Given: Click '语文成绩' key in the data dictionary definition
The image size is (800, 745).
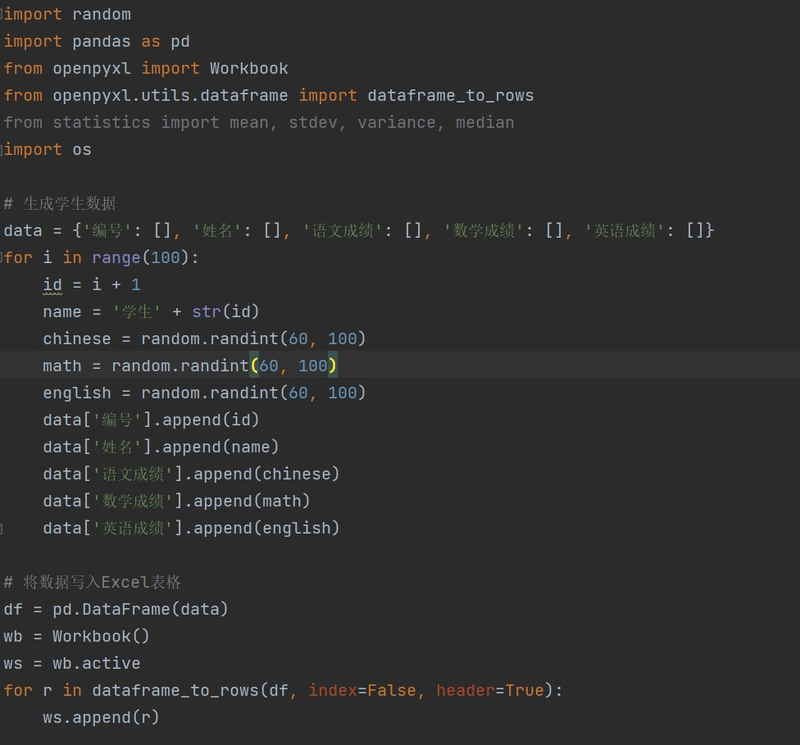Looking at the screenshot, I should click(342, 231).
